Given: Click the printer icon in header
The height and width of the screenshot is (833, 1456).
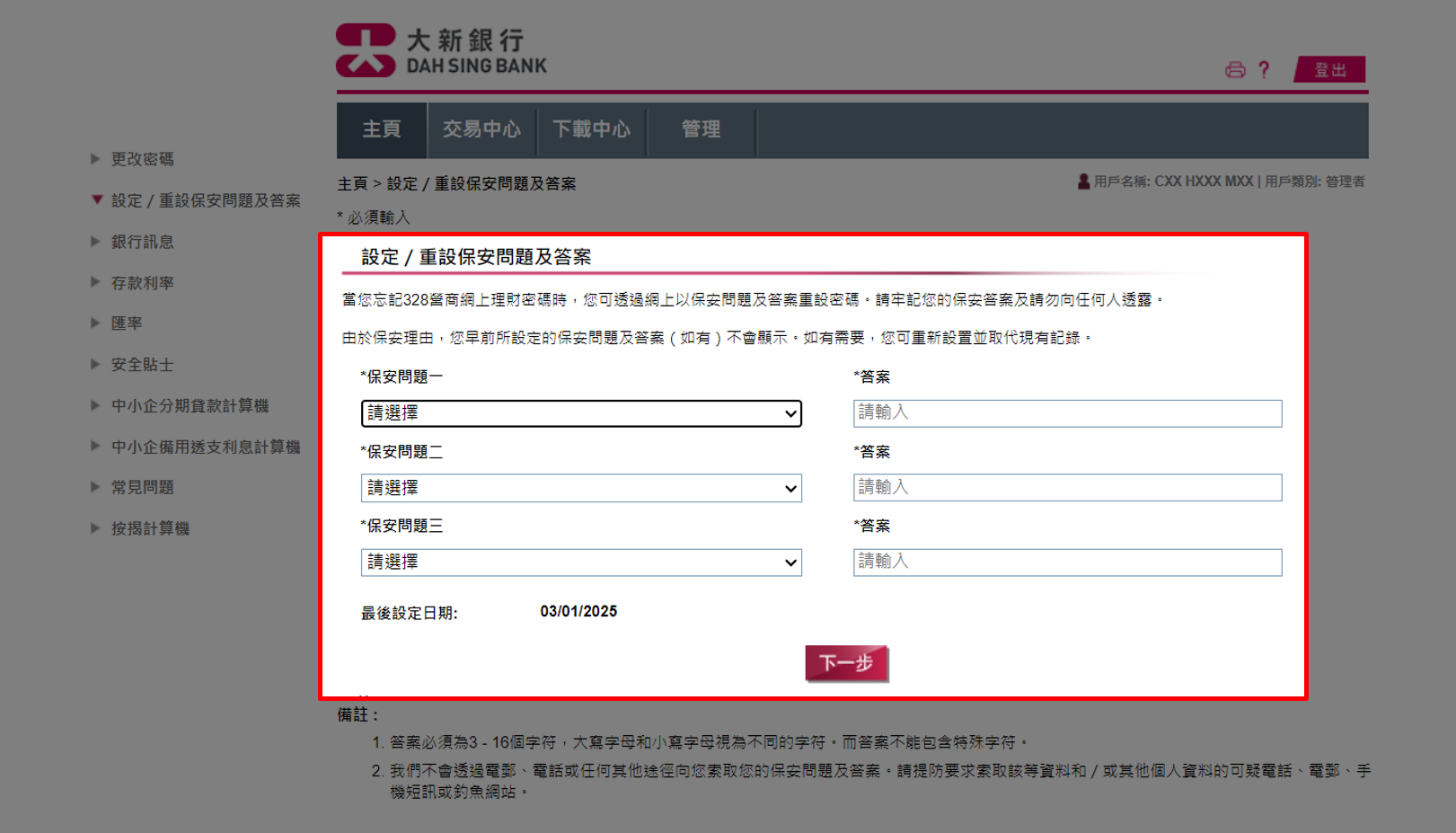Looking at the screenshot, I should point(1235,70).
